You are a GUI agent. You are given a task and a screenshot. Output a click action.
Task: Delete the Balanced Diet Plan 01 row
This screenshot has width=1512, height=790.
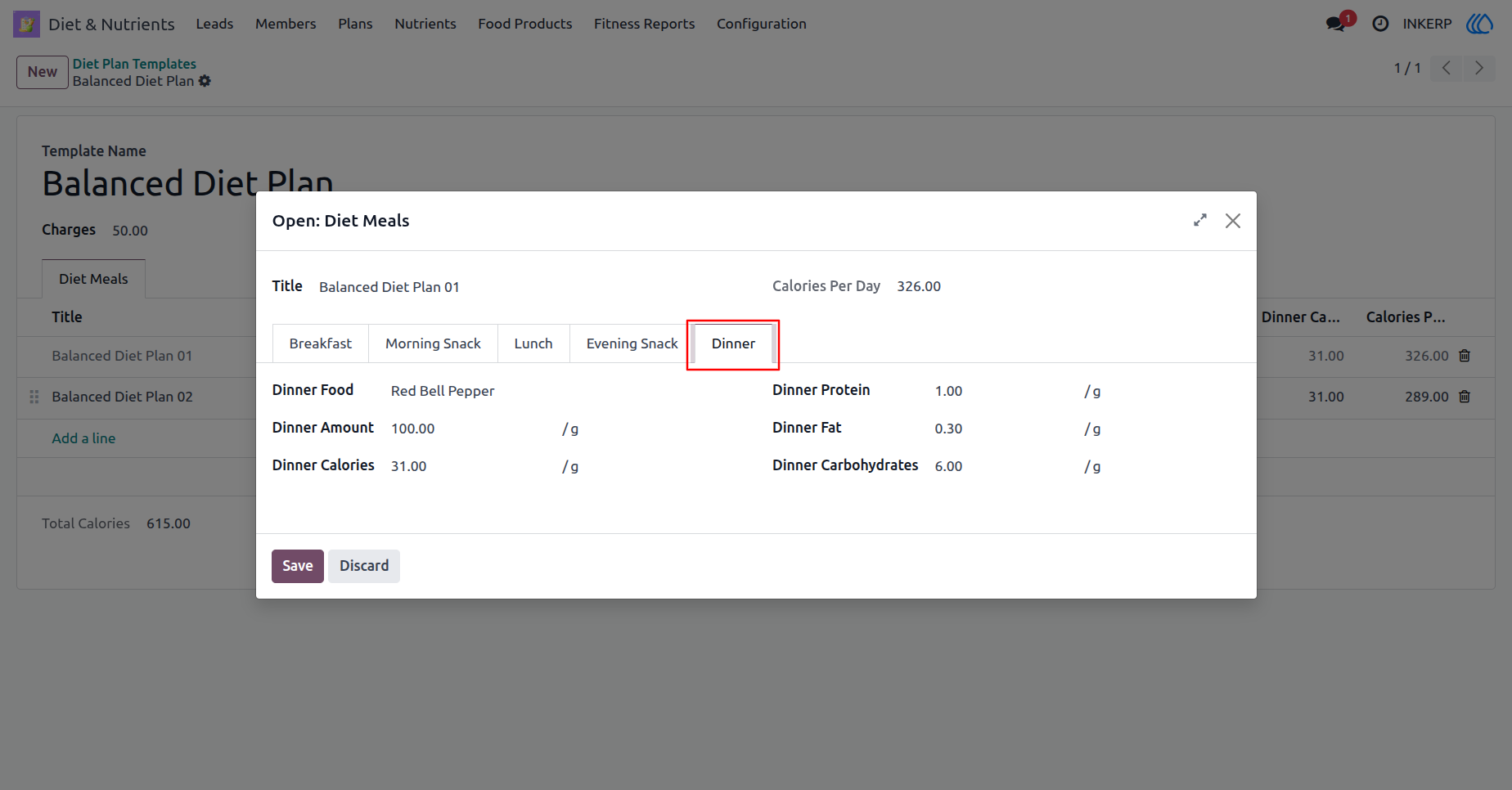[x=1465, y=356]
